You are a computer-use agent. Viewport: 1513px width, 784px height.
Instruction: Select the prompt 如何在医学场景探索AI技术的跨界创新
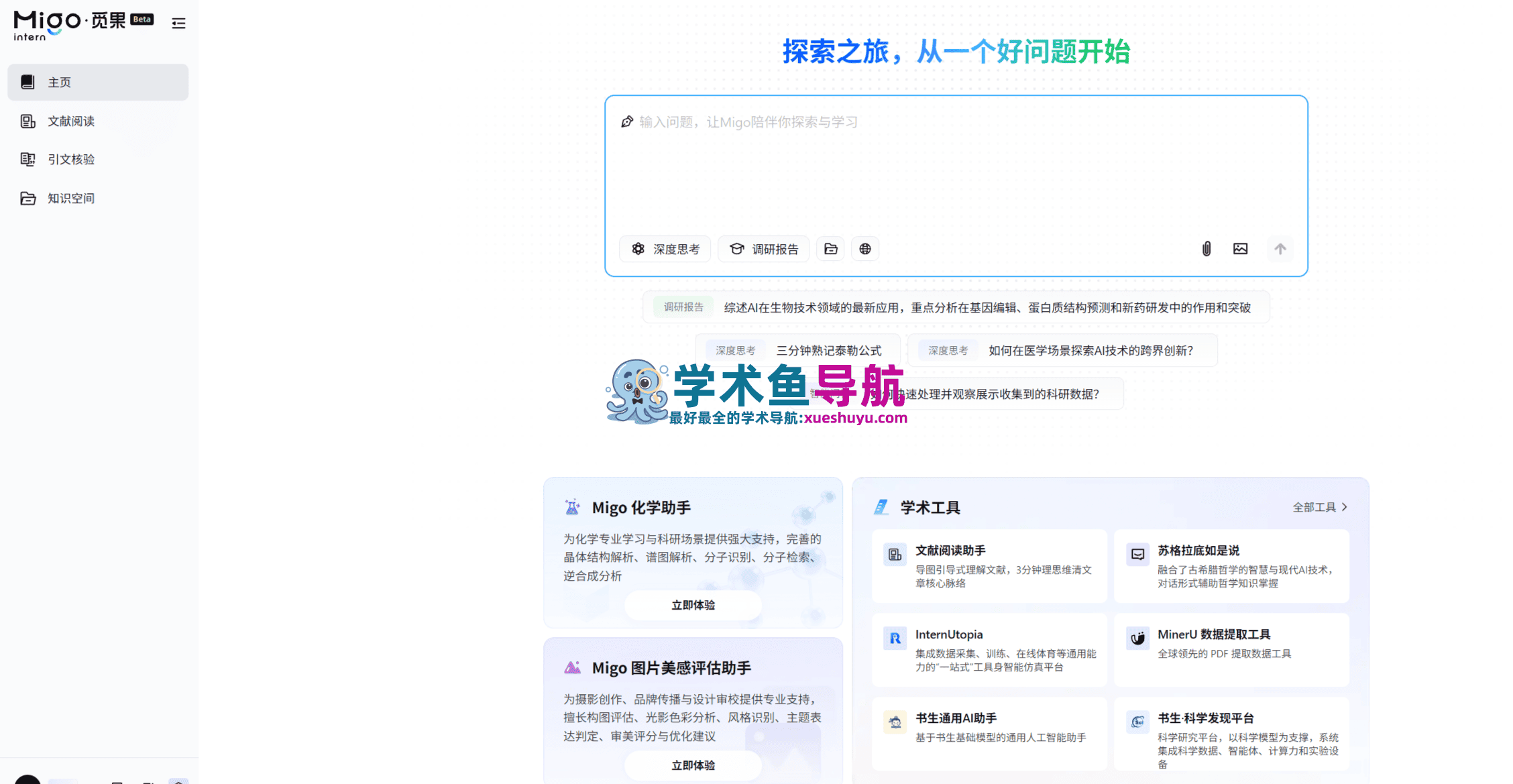point(1062,351)
